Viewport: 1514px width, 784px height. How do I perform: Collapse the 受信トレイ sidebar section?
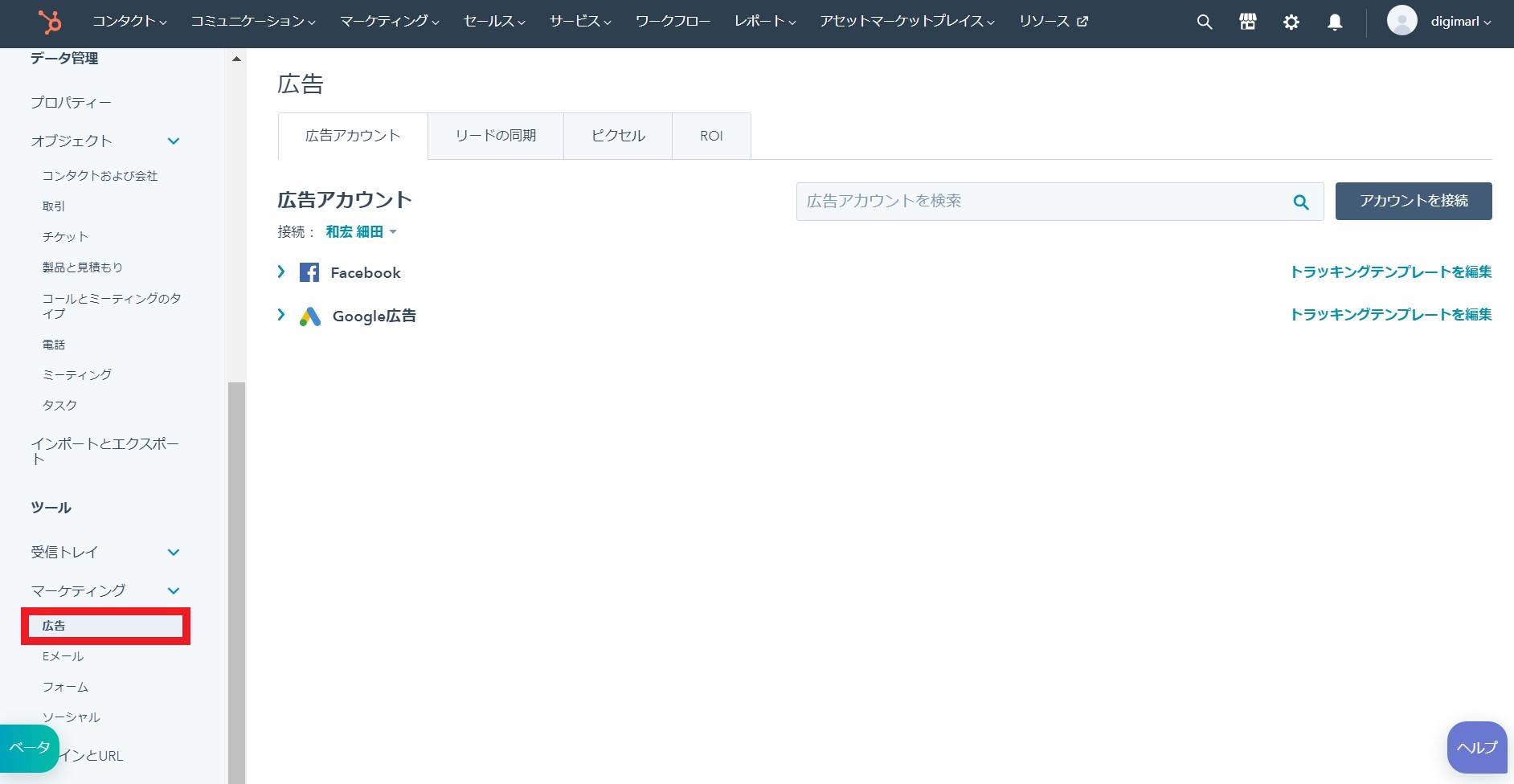[x=173, y=552]
